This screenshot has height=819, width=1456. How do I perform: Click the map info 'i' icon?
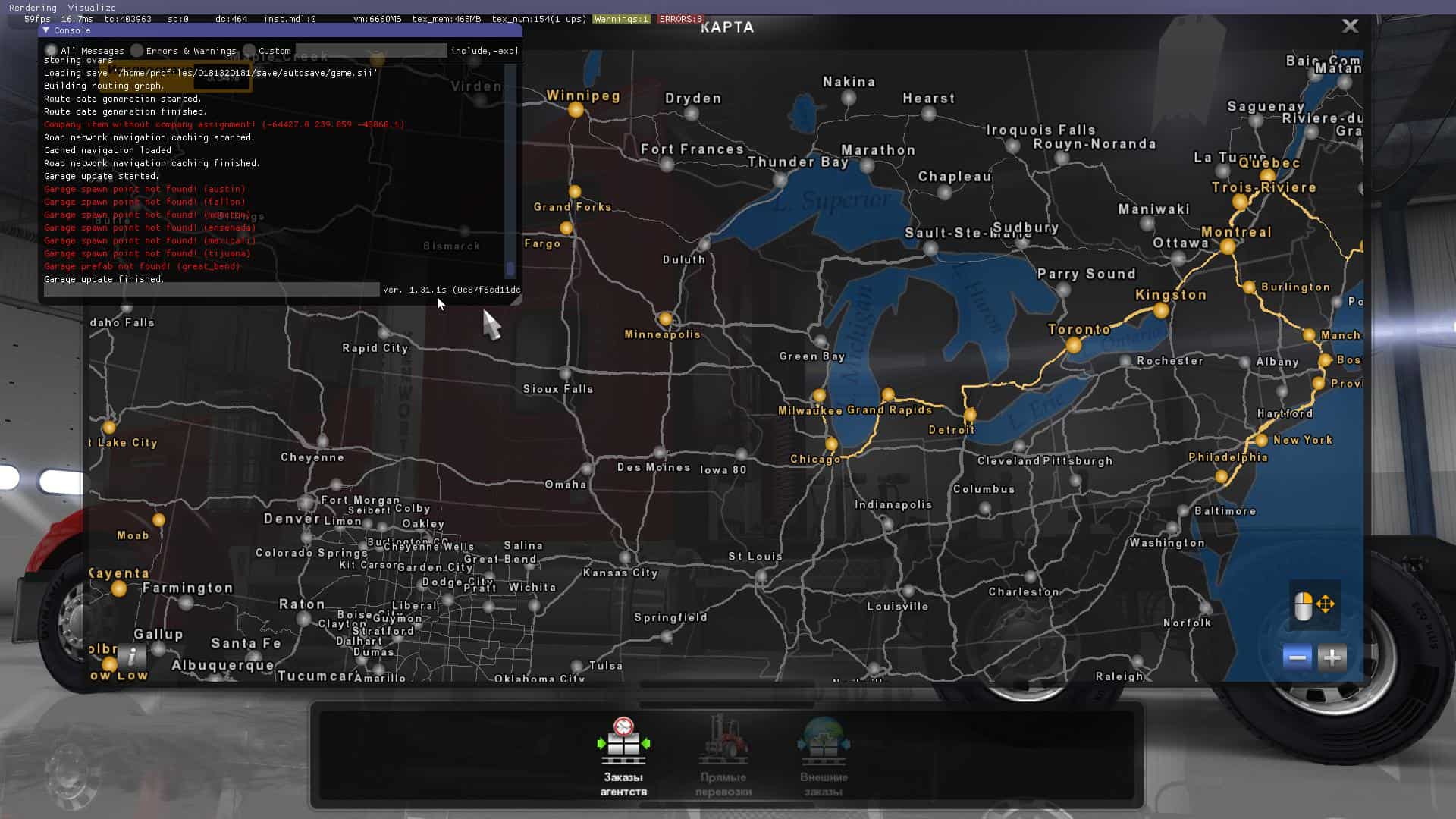(132, 656)
